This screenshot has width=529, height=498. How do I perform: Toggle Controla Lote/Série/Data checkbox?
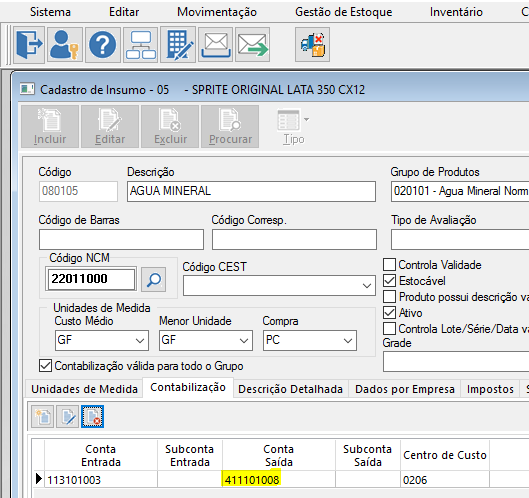point(389,329)
